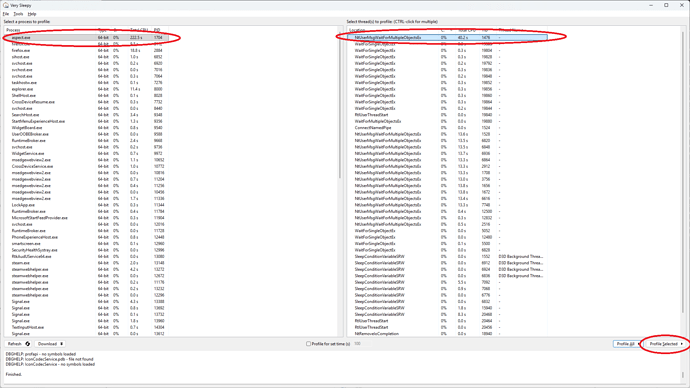
Task: Select the taskhostw.exe process row
Action: (x=87, y=83)
